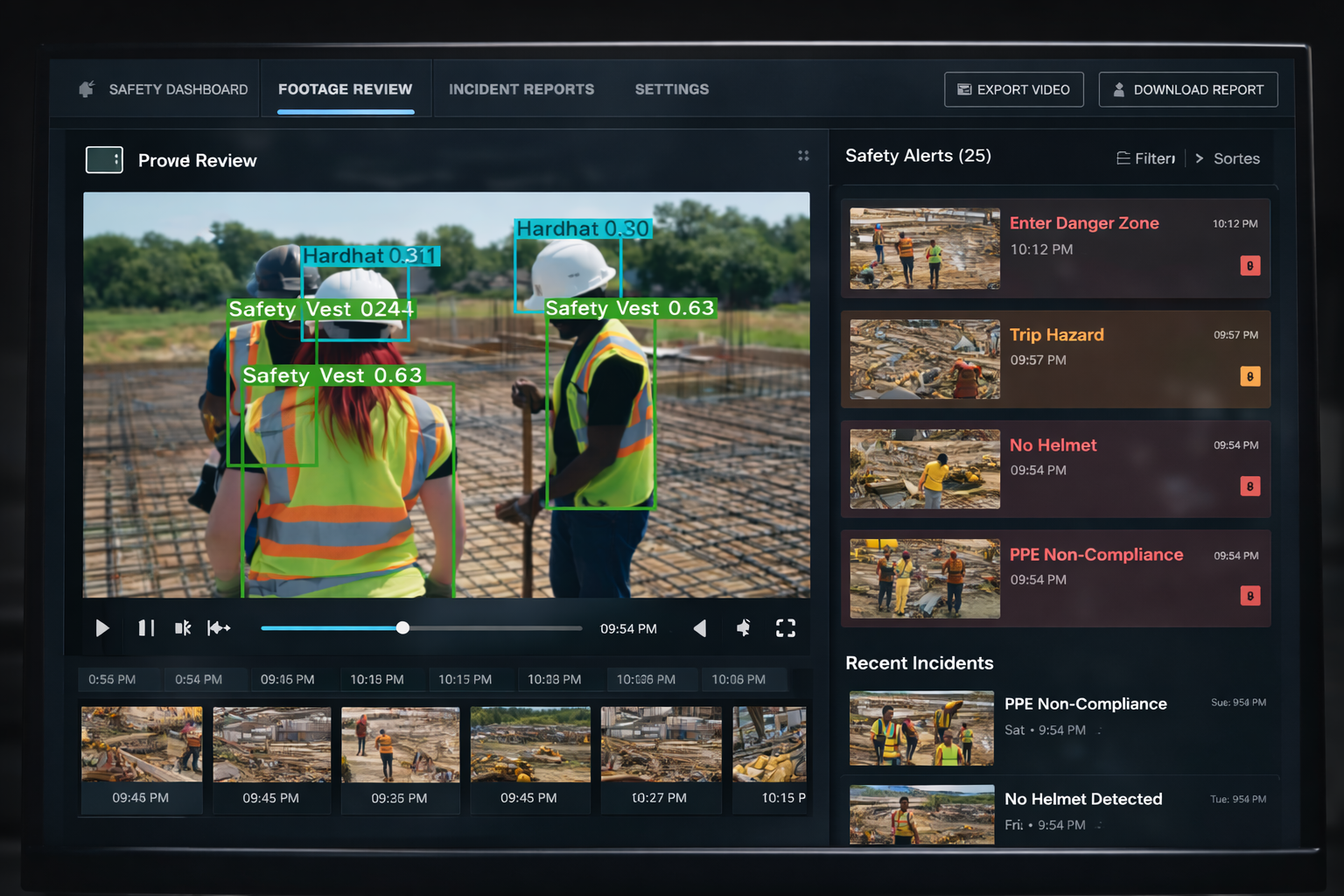
Task: Click the Export Video button
Action: point(1013,88)
